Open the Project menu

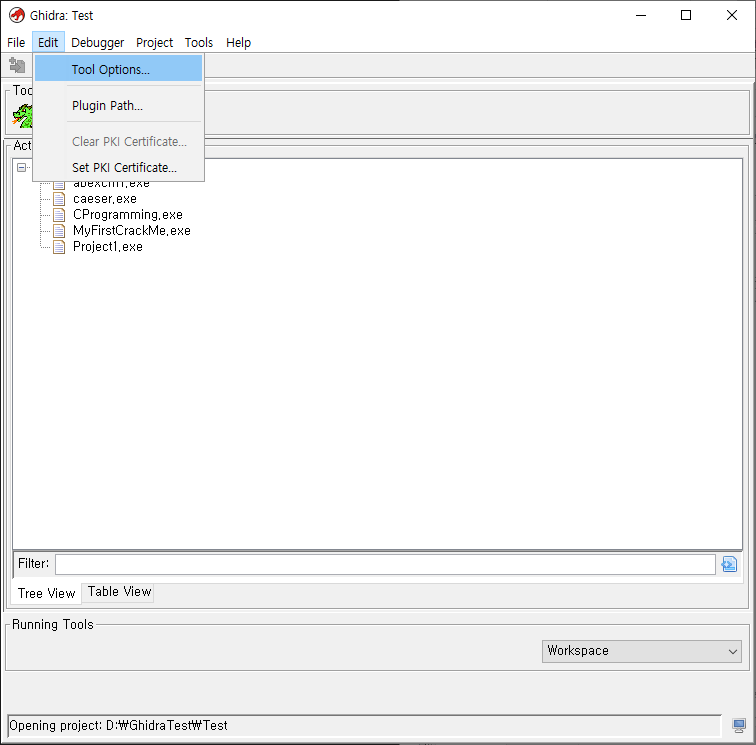tap(154, 42)
